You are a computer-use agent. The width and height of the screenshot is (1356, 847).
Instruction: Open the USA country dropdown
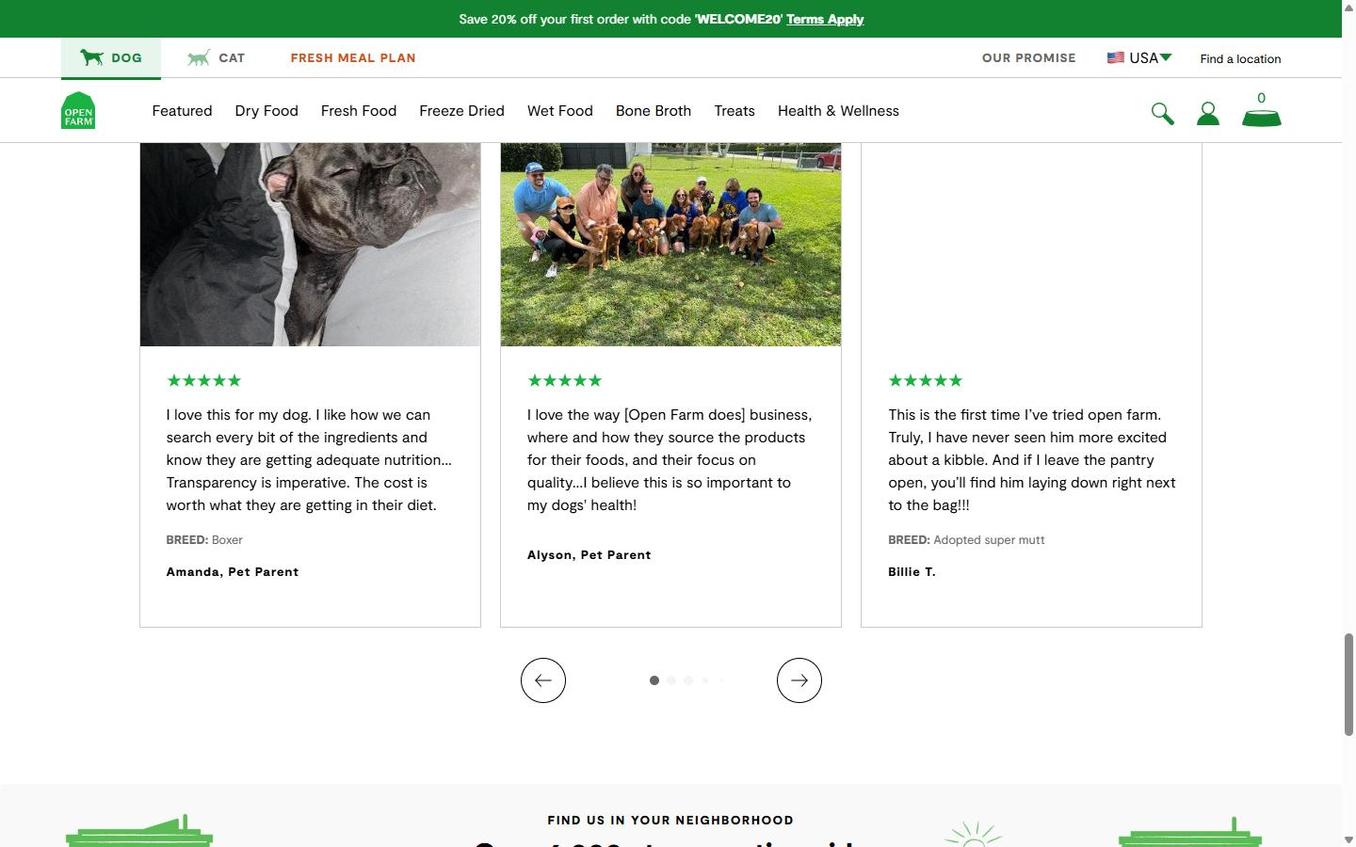1139,58
